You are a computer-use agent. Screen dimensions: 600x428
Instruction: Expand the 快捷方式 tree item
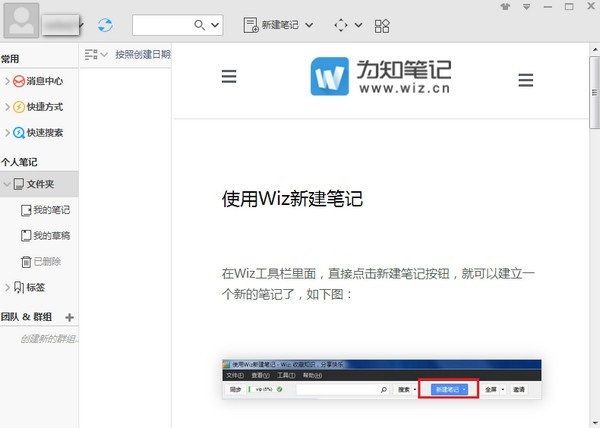tap(7, 107)
